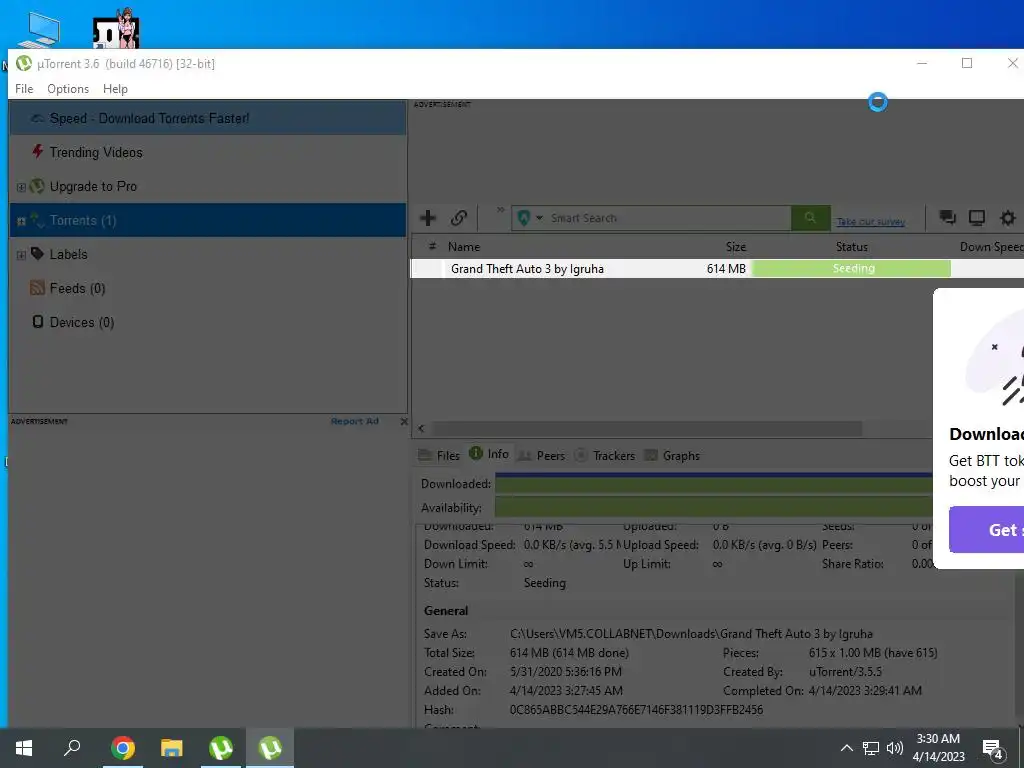
Task: Click the scroll left arrow under list
Action: [421, 428]
